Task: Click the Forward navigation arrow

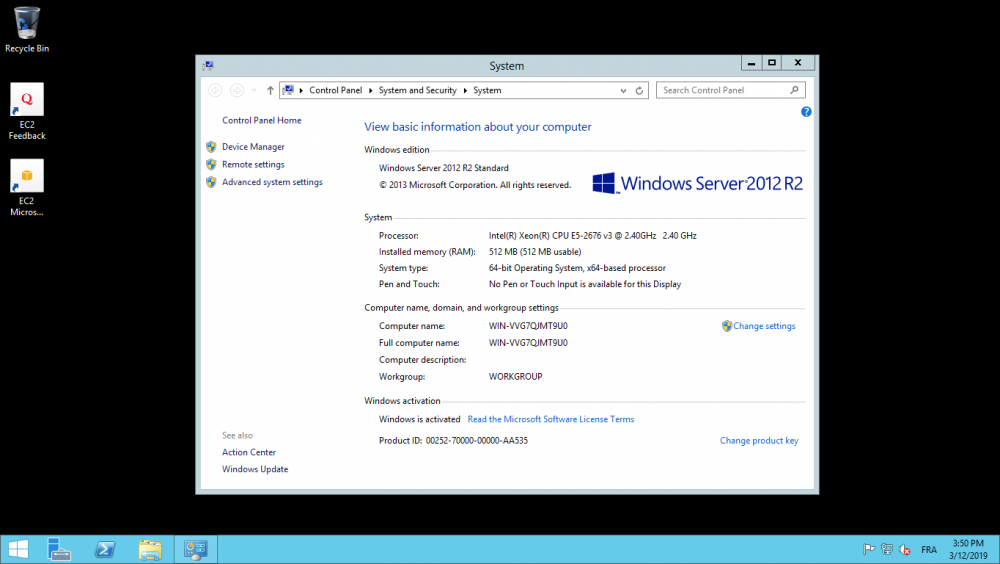Action: coord(237,91)
